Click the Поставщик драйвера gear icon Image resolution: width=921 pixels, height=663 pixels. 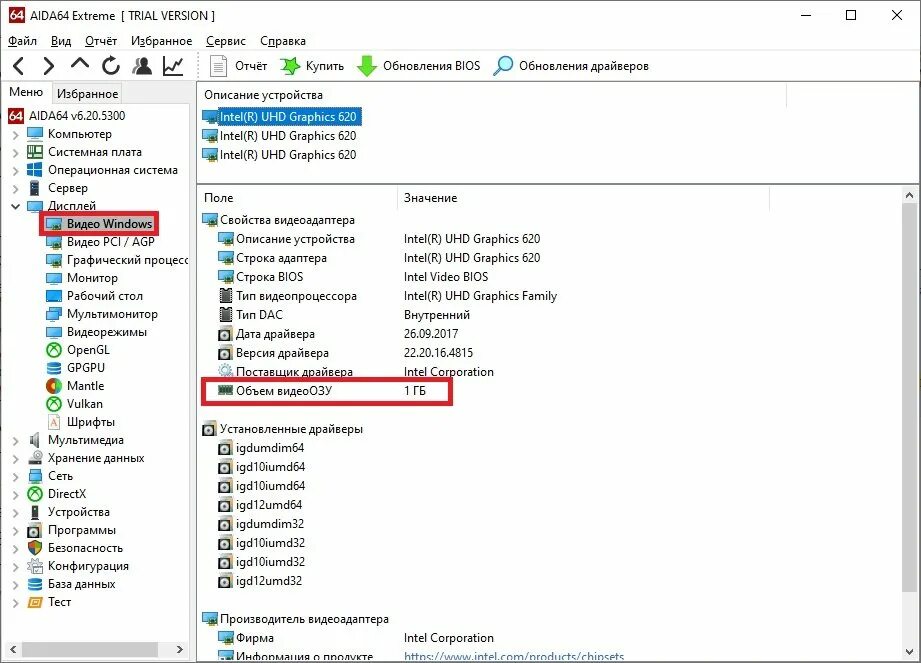[x=225, y=372]
